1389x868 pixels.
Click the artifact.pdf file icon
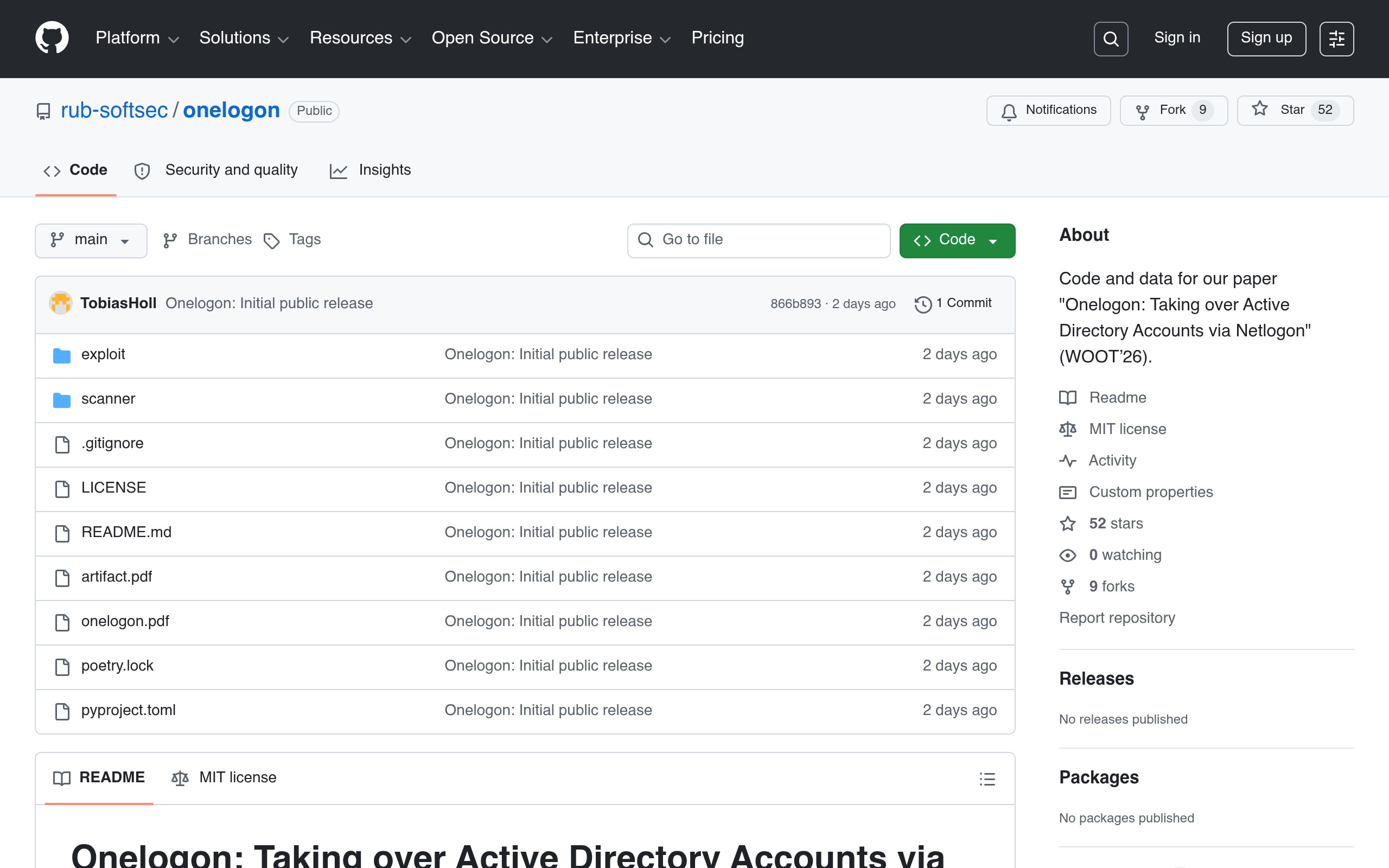point(62,578)
